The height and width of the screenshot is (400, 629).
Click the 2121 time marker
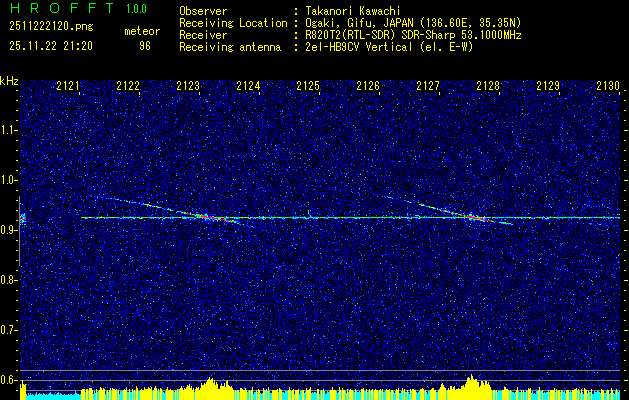(x=68, y=86)
